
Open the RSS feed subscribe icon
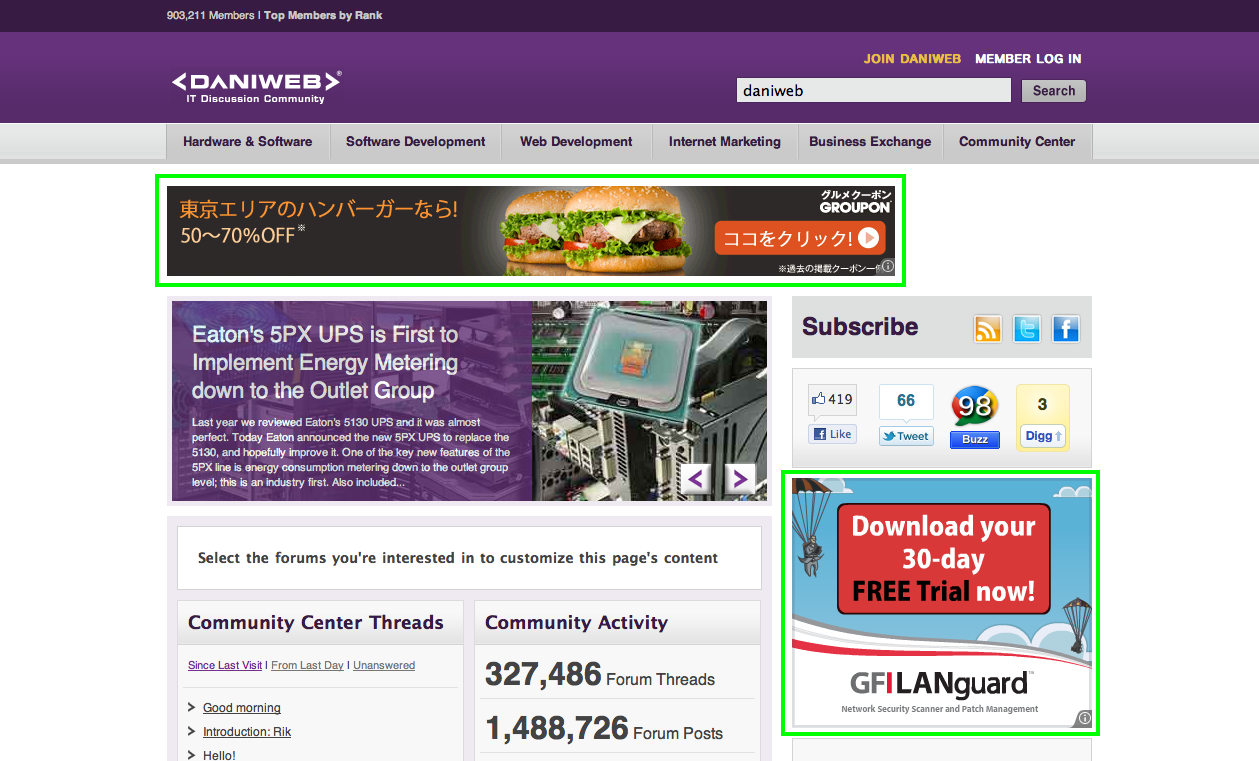coord(988,328)
